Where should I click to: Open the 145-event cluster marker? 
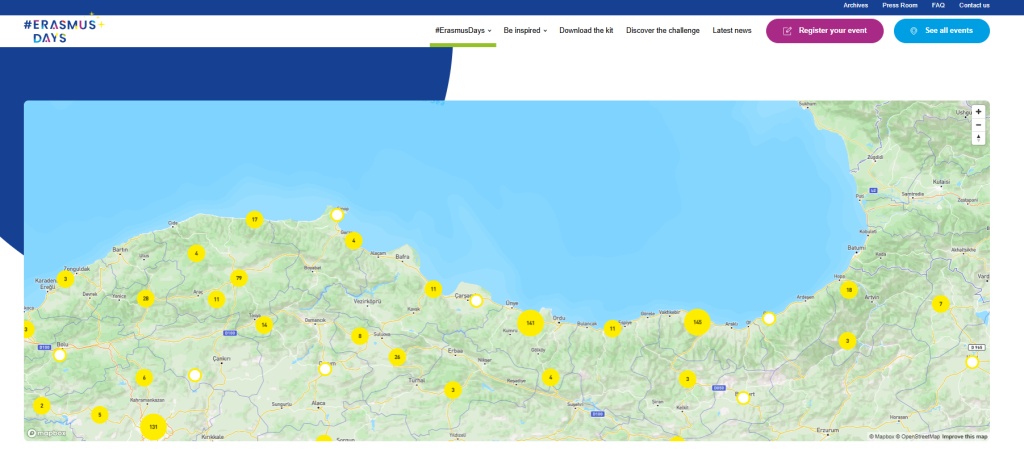click(697, 322)
